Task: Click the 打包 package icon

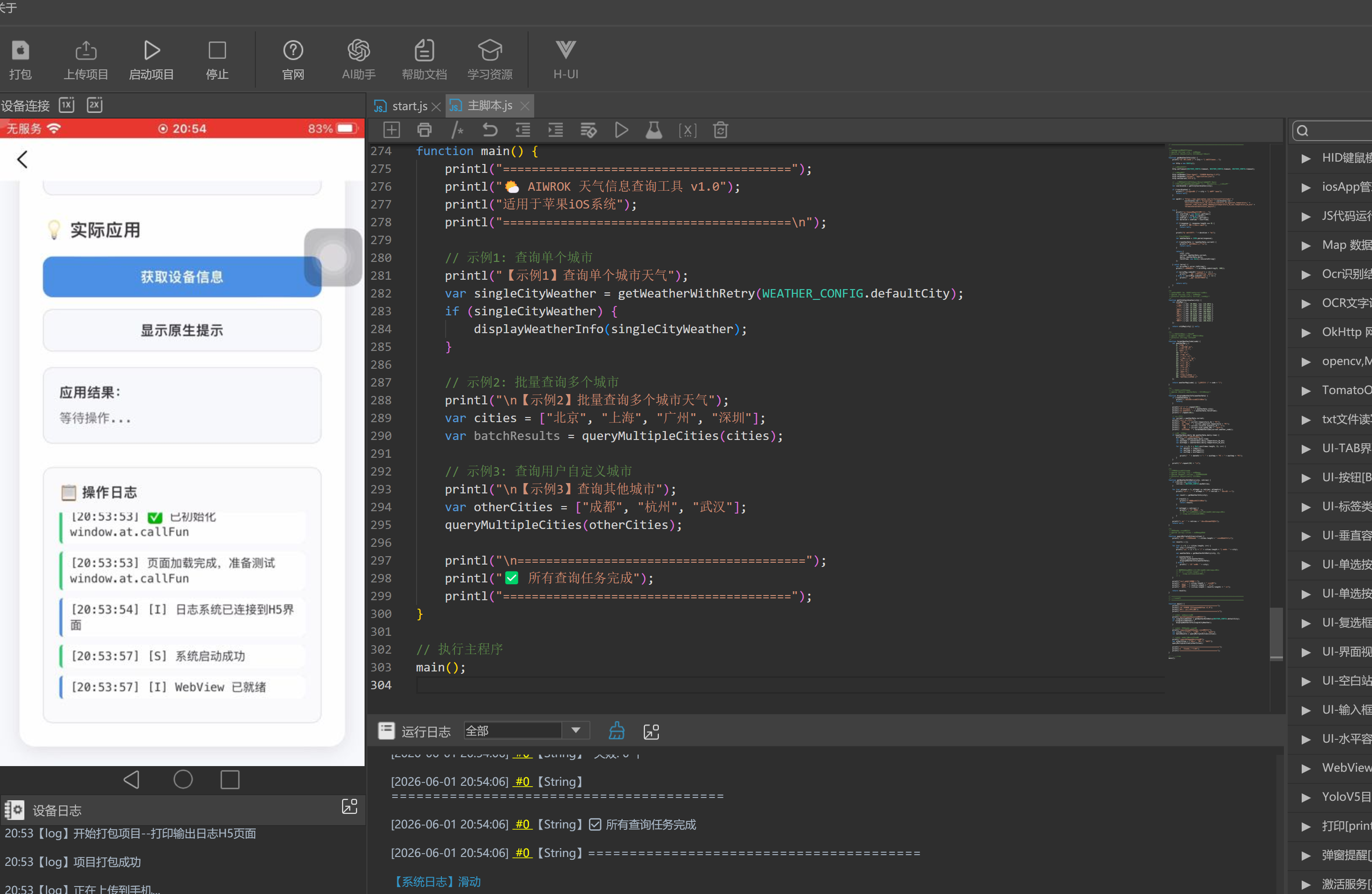Action: [20, 51]
